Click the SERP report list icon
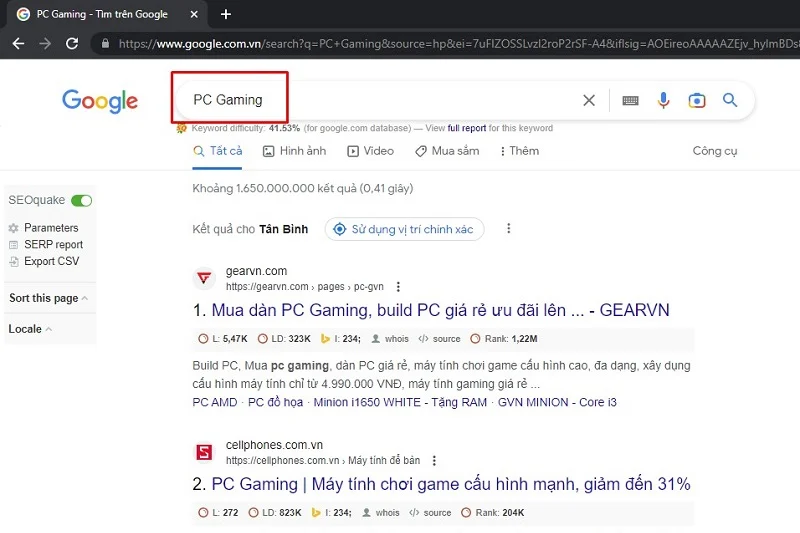The image size is (800, 533). [14, 245]
